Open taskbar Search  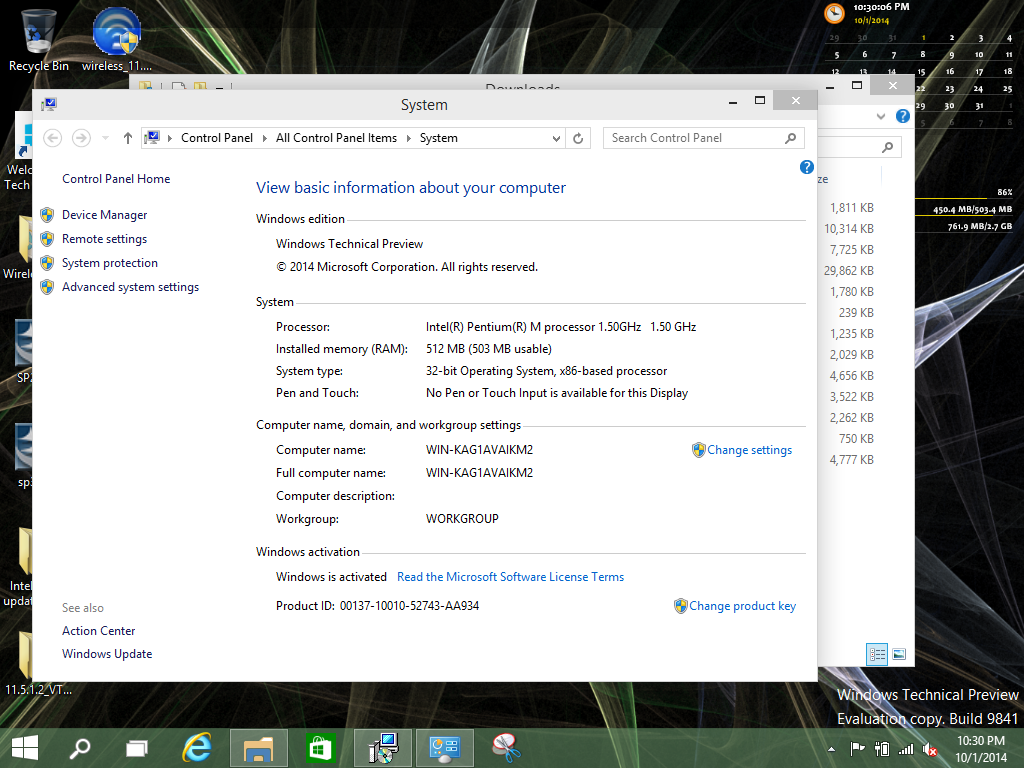pos(80,748)
